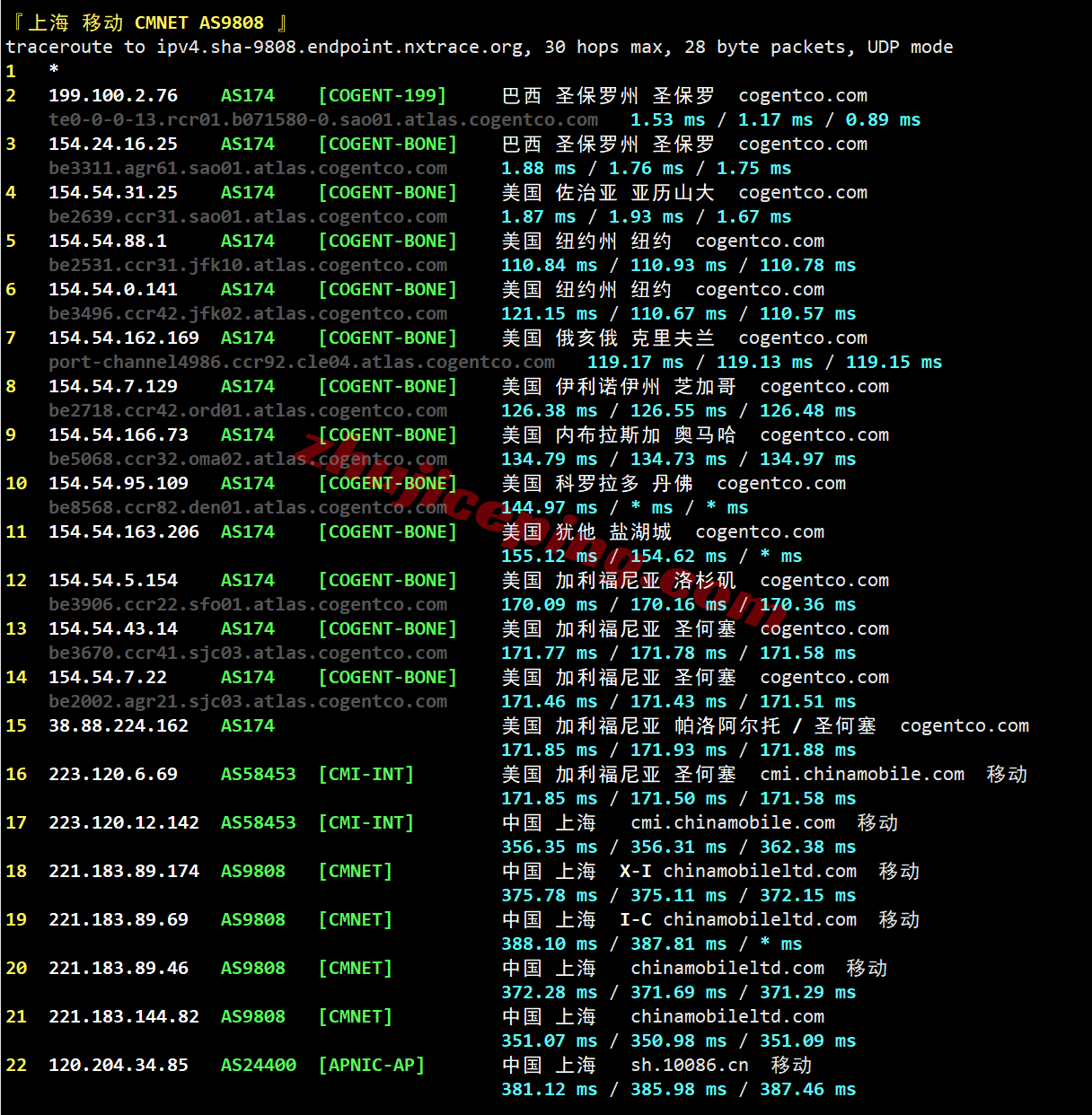Click the AS24400 number on hop 22

pos(259,1066)
